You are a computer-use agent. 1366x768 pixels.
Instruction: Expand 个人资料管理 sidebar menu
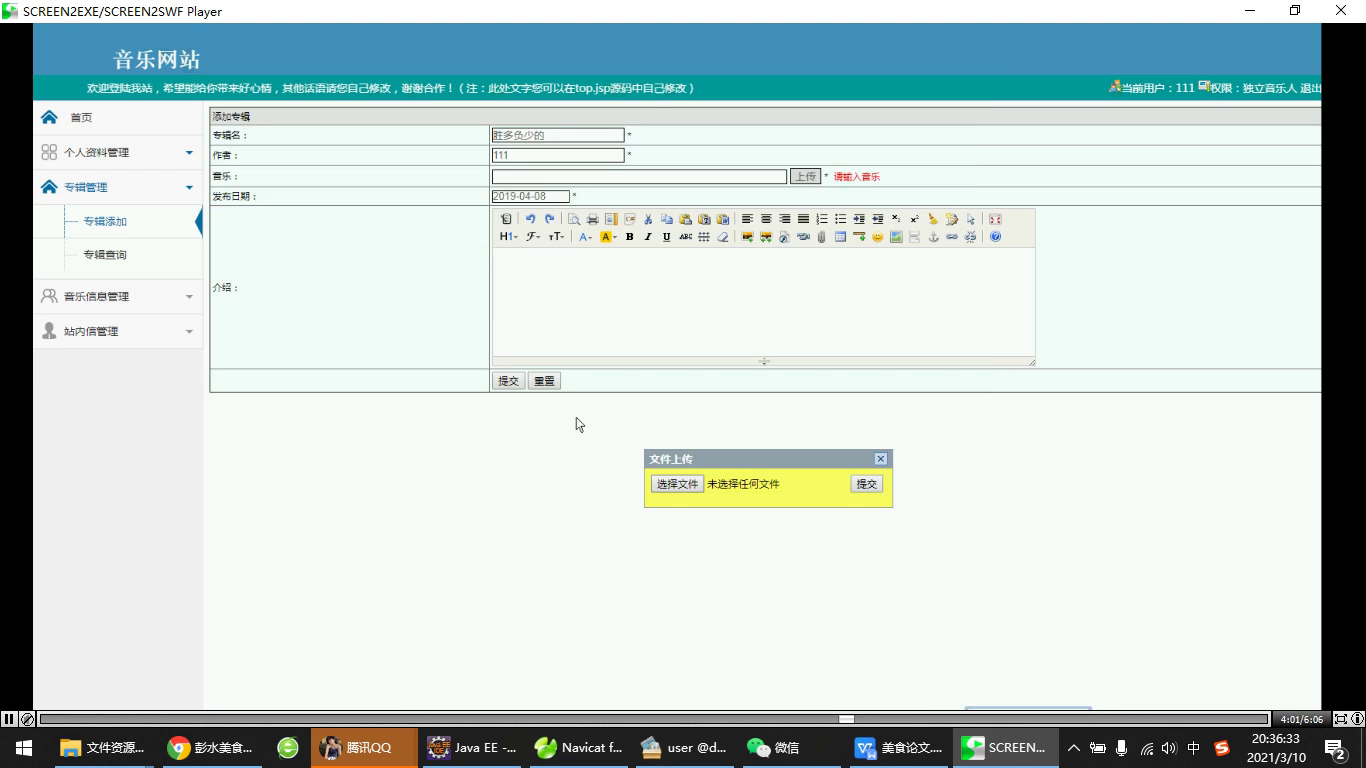tap(118, 152)
